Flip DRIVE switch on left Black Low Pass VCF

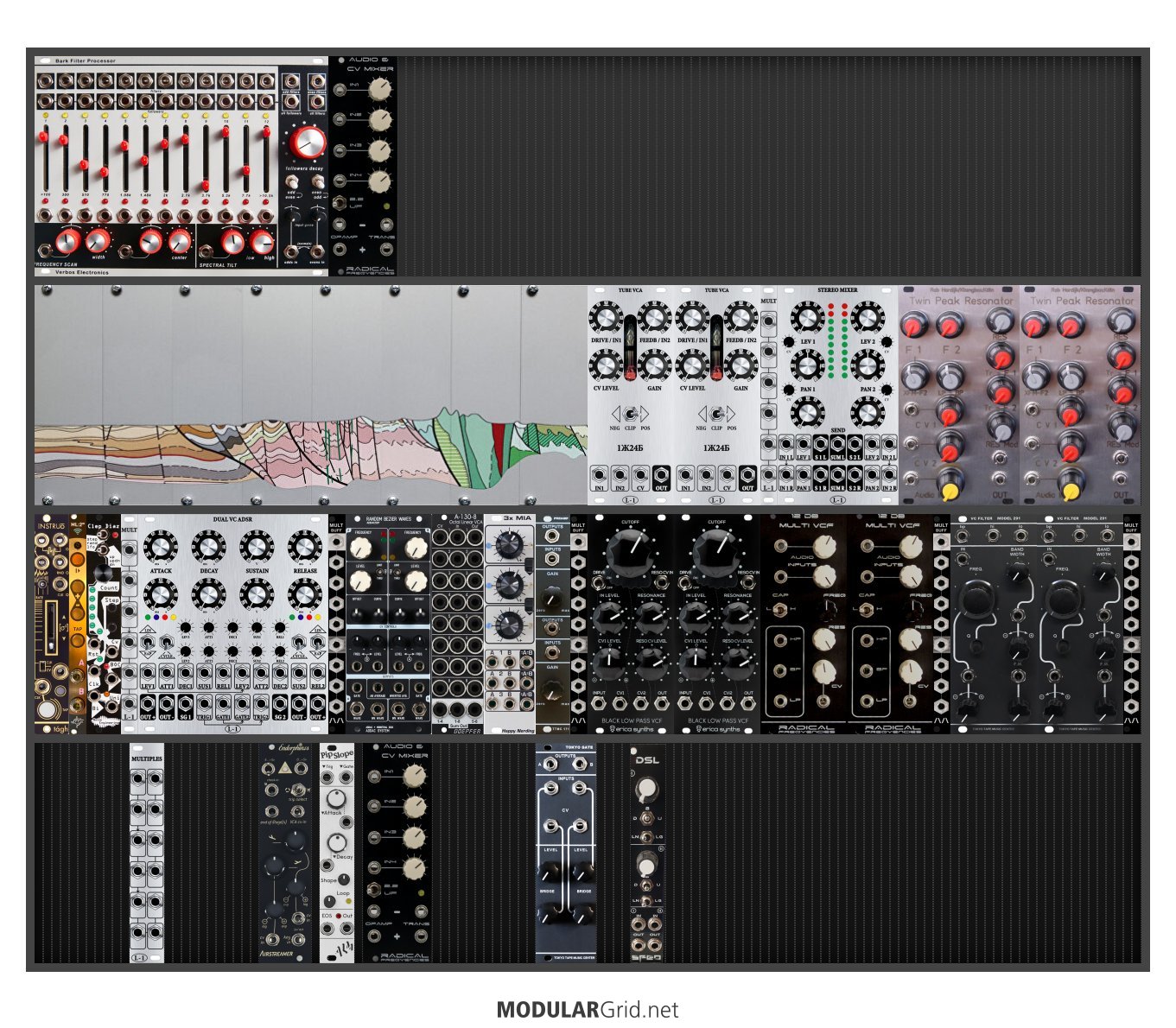pos(598,583)
